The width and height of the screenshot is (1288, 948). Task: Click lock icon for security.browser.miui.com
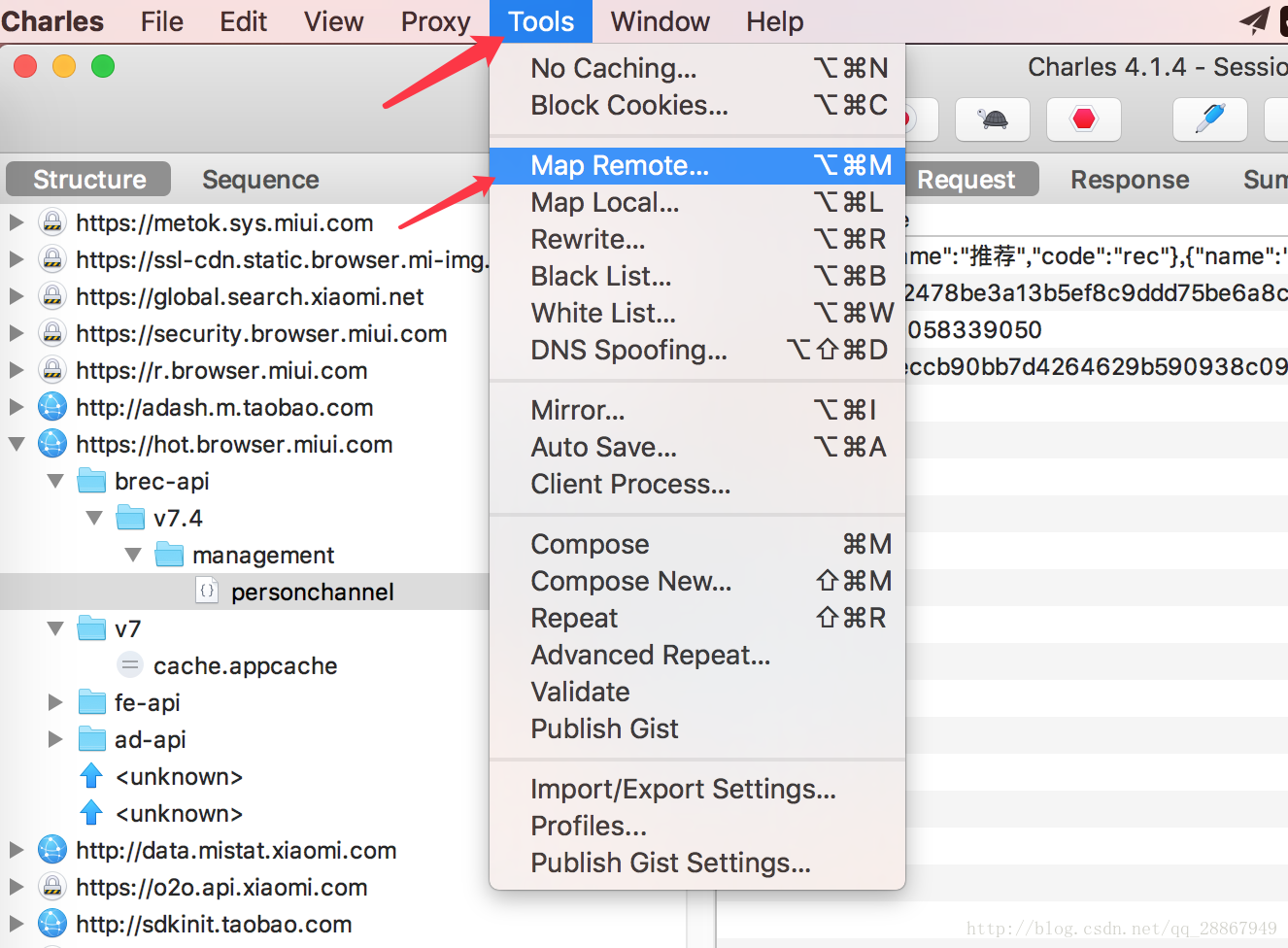coord(52,333)
